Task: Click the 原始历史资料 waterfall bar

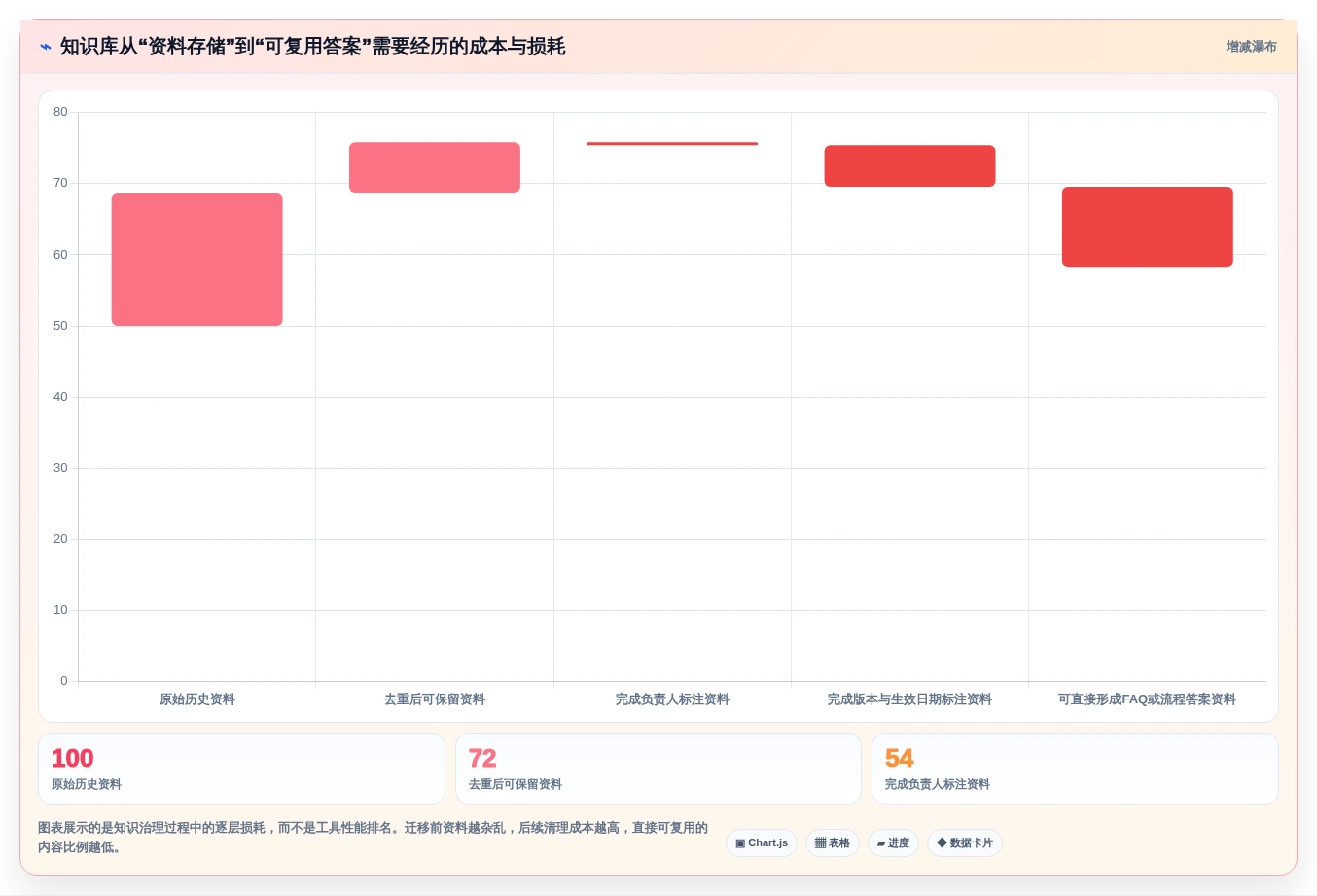Action: tap(196, 259)
